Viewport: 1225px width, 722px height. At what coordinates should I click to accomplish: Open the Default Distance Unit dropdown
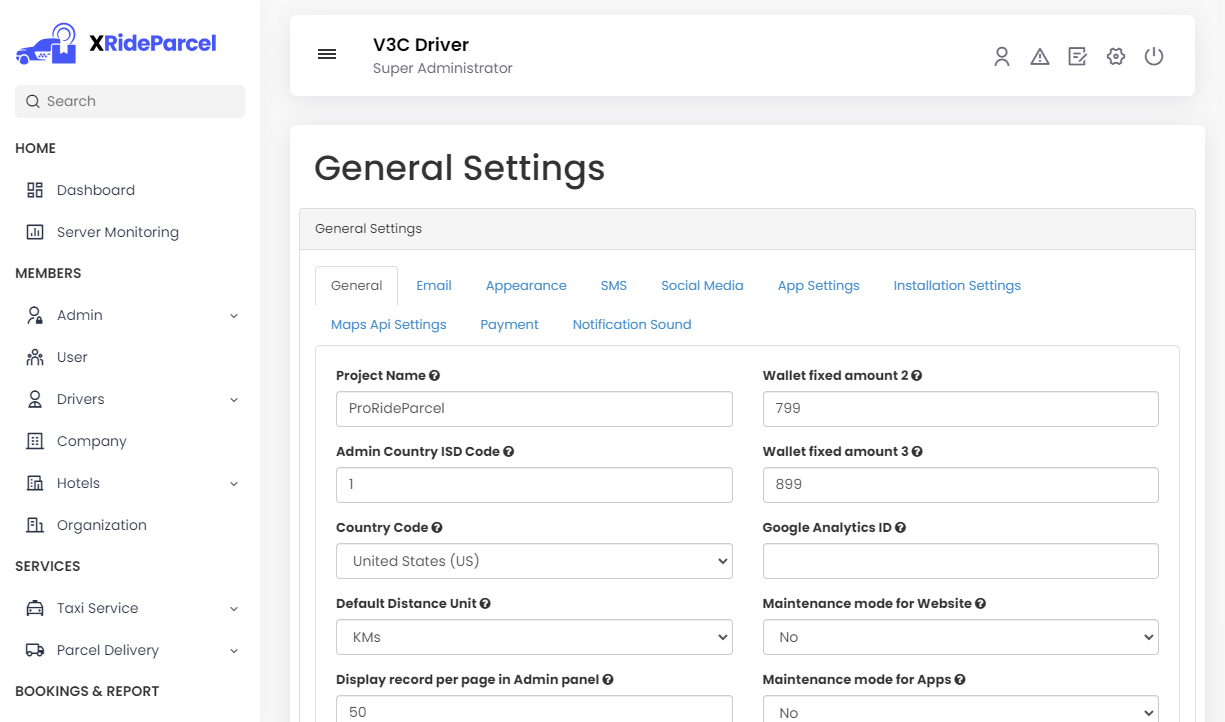coord(534,637)
